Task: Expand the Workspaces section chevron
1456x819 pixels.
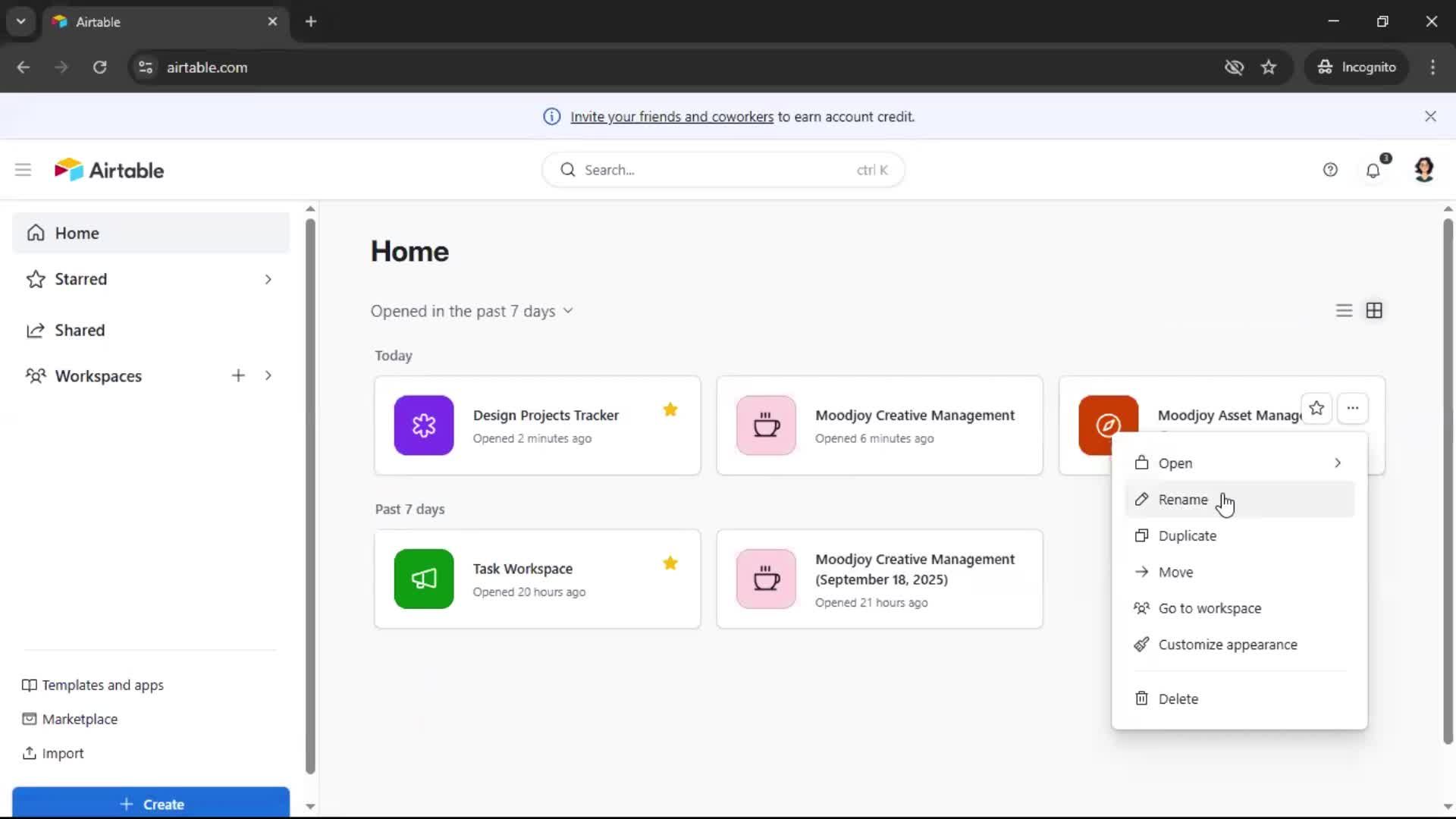Action: (268, 375)
